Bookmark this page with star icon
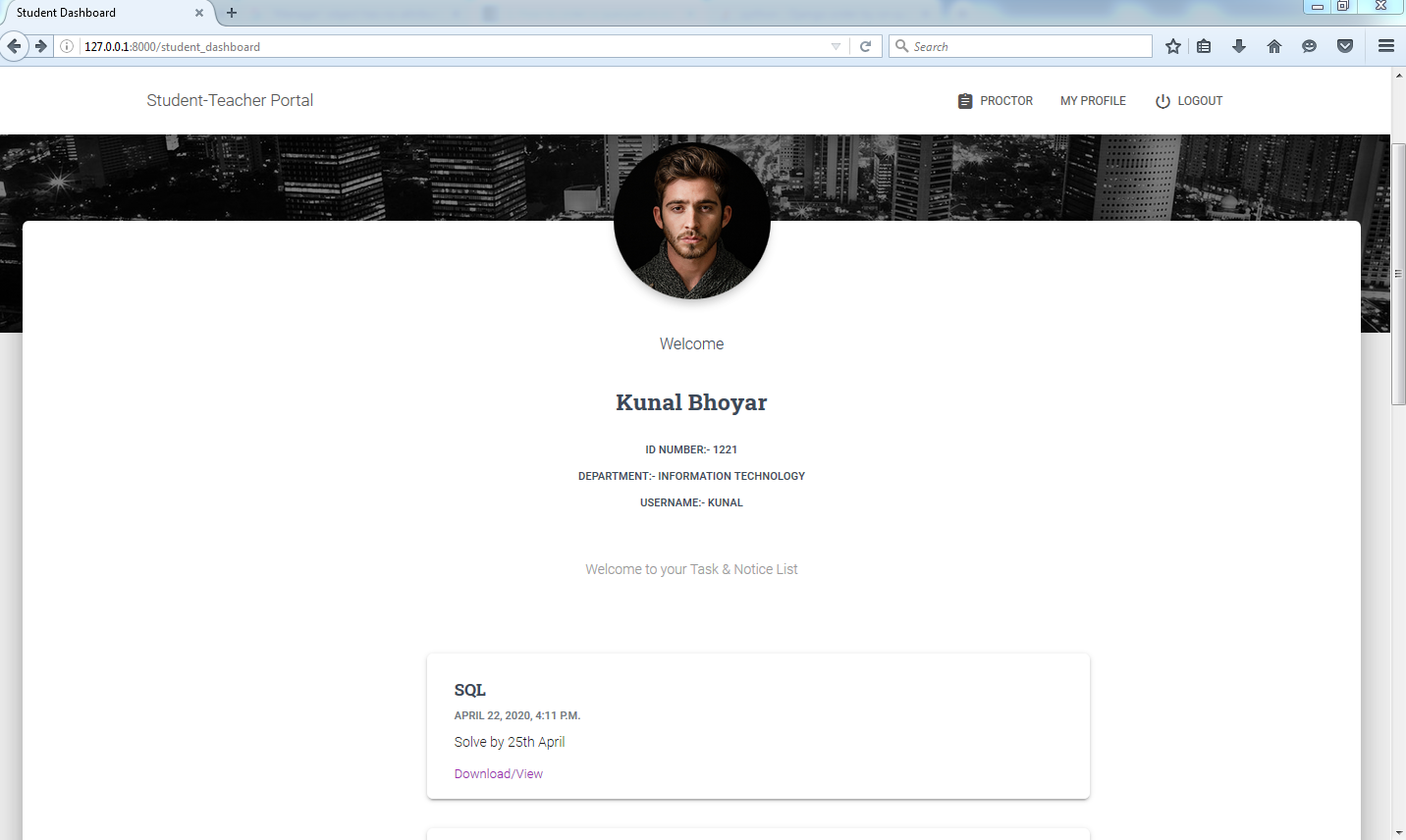Screen dimensions: 1406x840 point(1172,46)
